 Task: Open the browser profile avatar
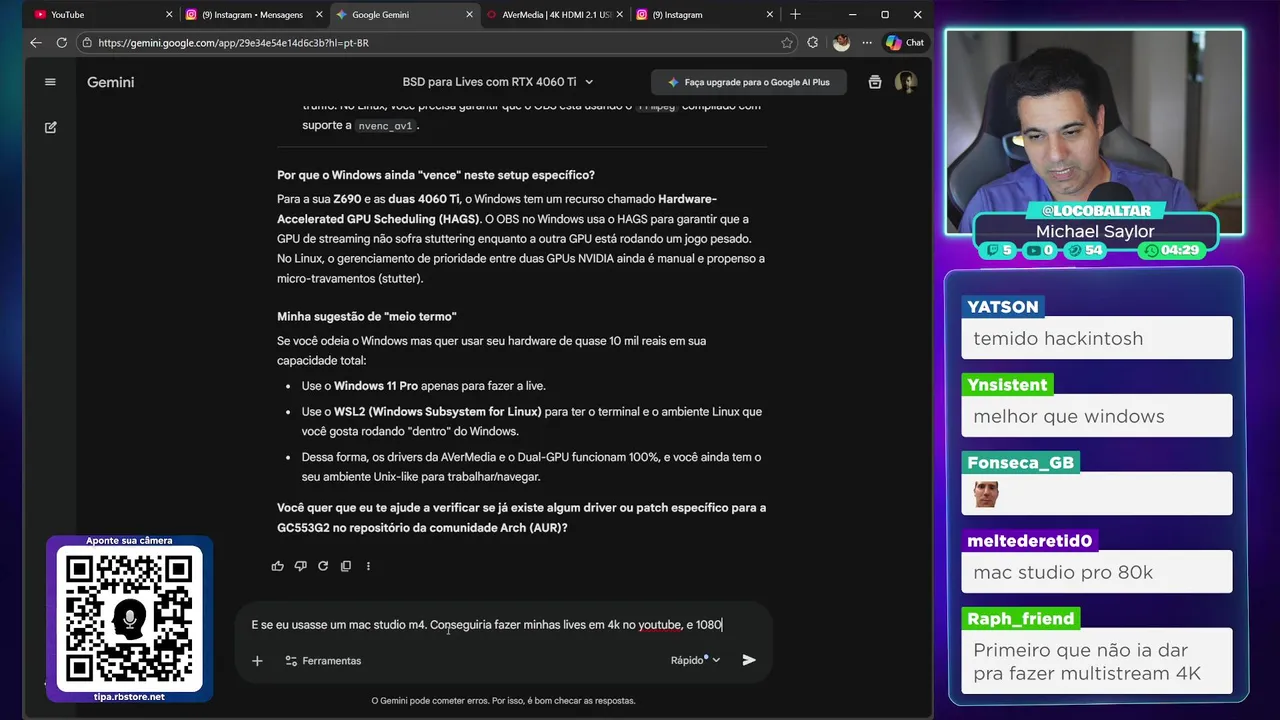tap(841, 43)
